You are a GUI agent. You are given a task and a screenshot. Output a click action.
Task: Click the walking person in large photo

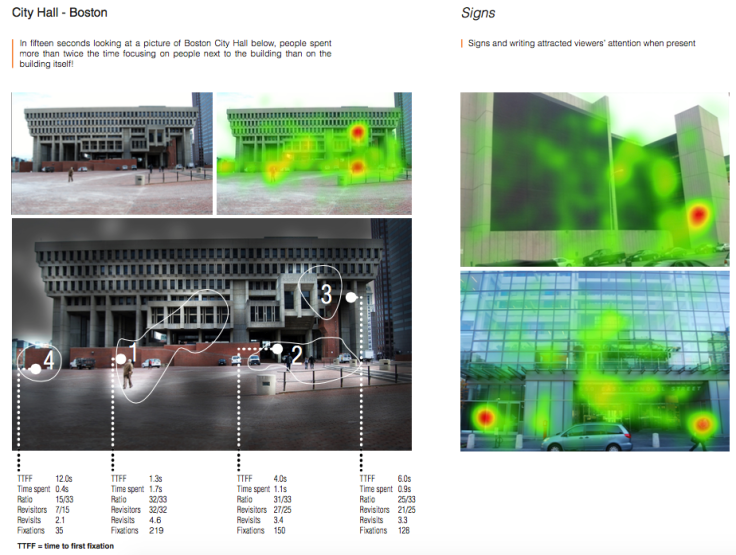[x=128, y=375]
